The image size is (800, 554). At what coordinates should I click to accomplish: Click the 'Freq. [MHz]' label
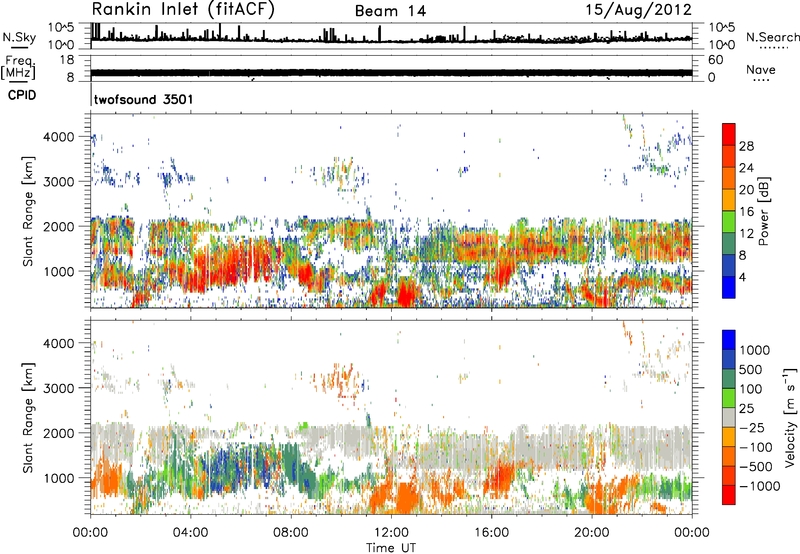pos(18,68)
